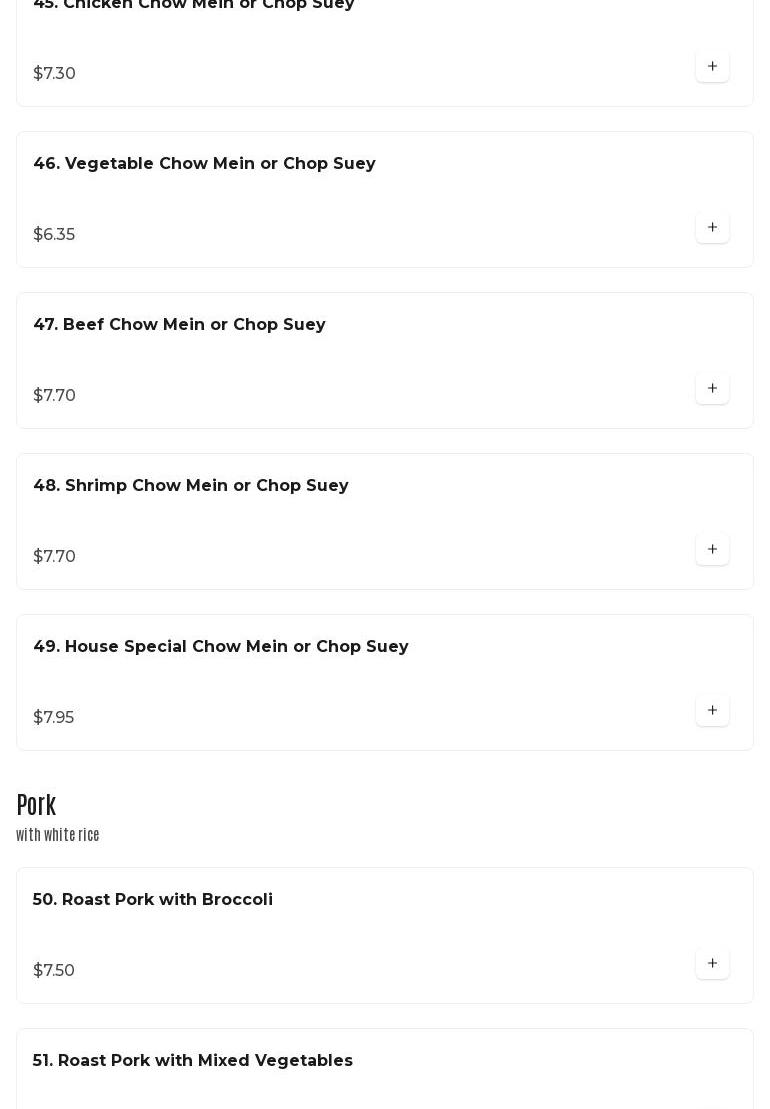
Task: Add Roast Pork with Broccoli plus icon
Action: (x=712, y=963)
